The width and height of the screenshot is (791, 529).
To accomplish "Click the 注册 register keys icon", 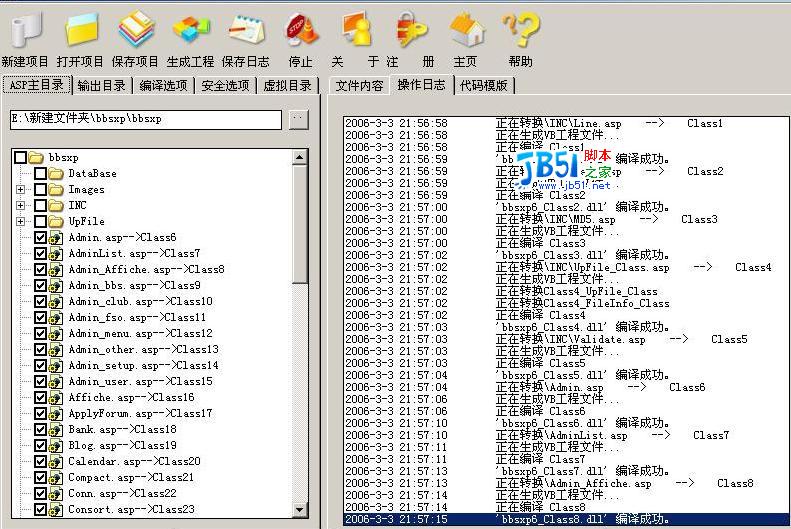I will point(412,29).
